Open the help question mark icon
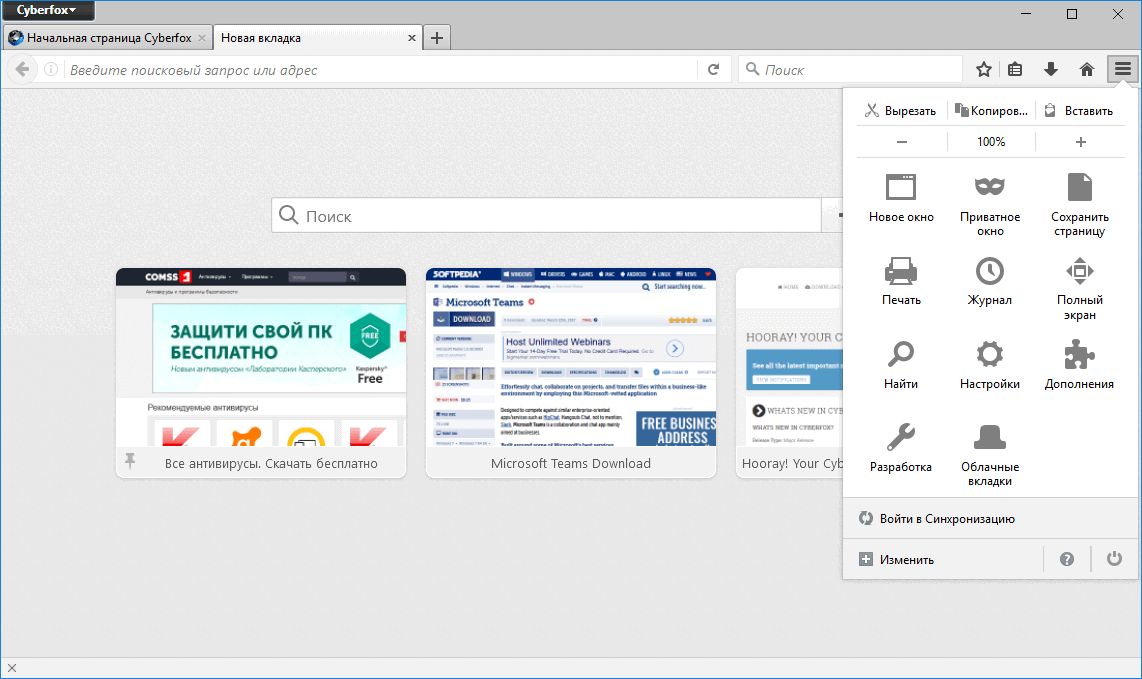 1067,560
